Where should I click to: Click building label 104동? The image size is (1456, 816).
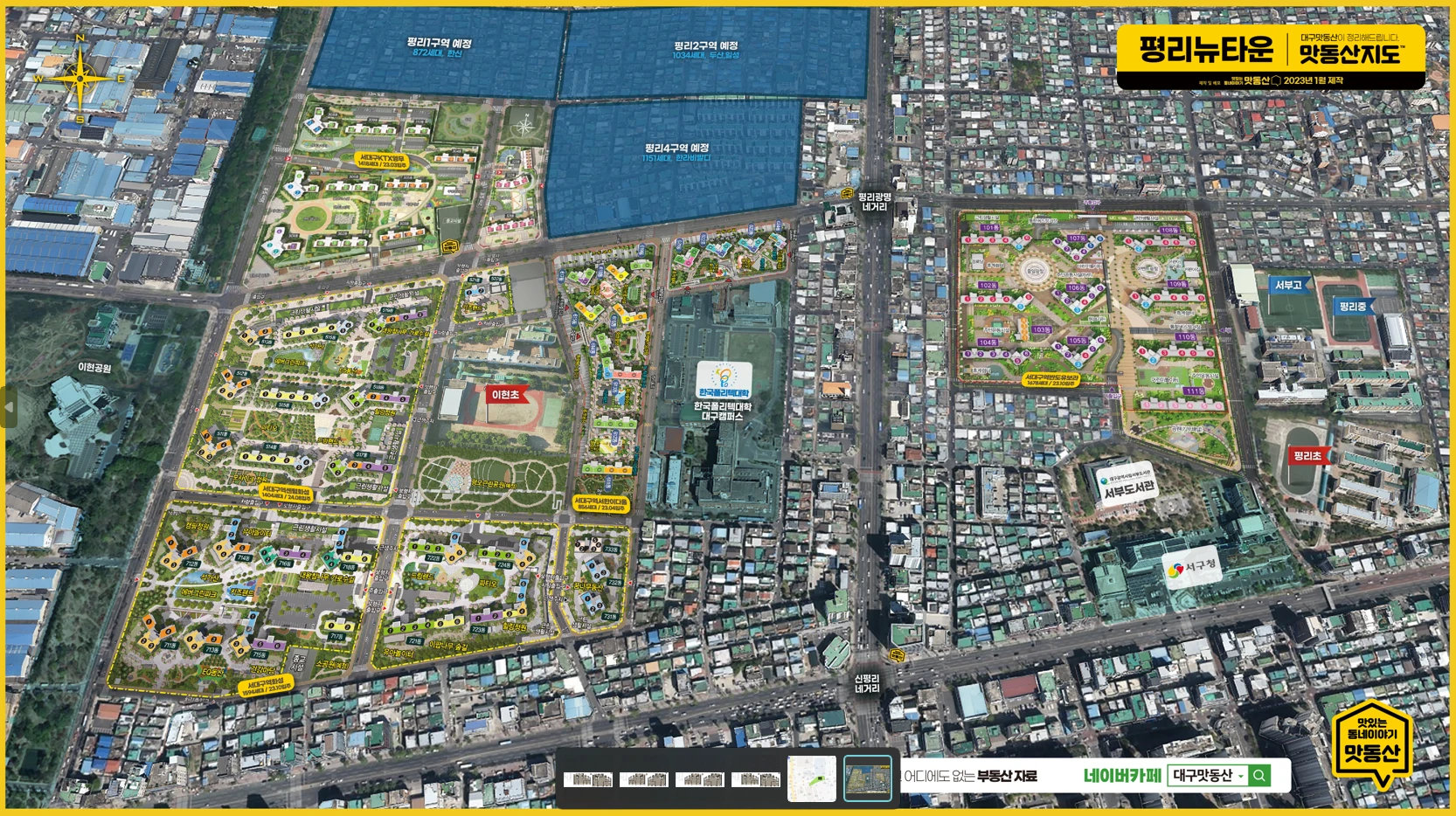988,342
